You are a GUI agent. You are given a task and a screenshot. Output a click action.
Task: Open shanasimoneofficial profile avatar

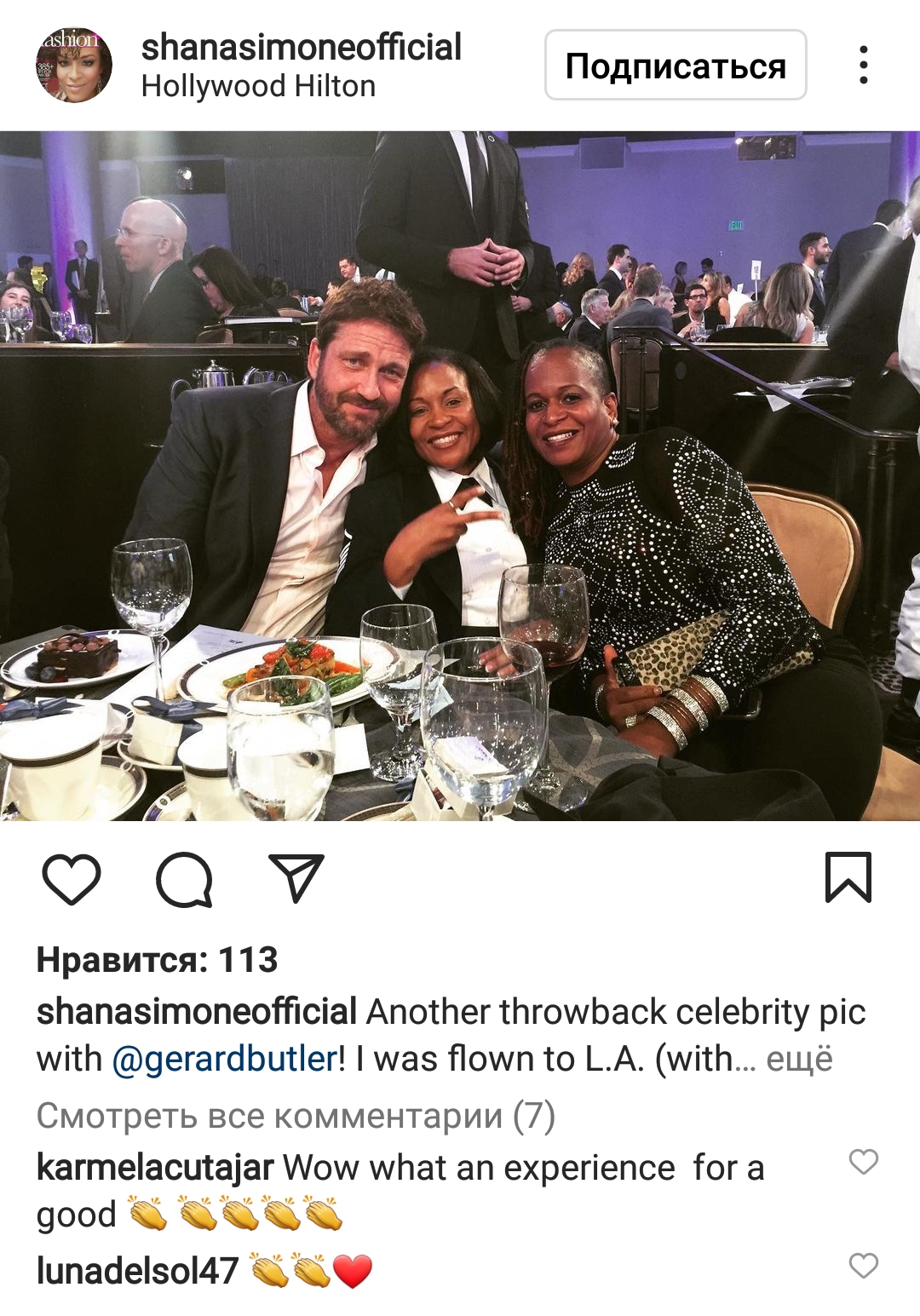coord(74,66)
